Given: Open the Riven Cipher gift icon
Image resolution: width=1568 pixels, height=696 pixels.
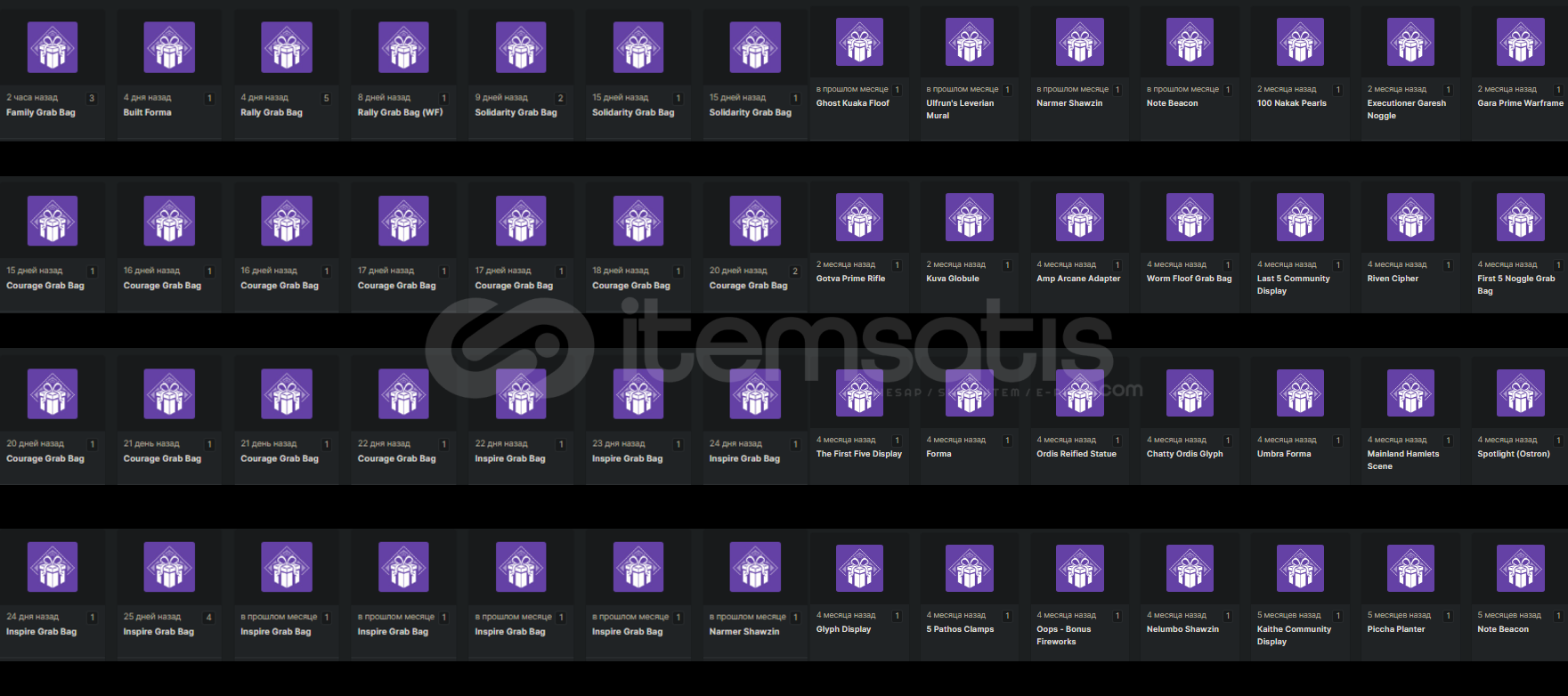Looking at the screenshot, I should [x=1410, y=217].
